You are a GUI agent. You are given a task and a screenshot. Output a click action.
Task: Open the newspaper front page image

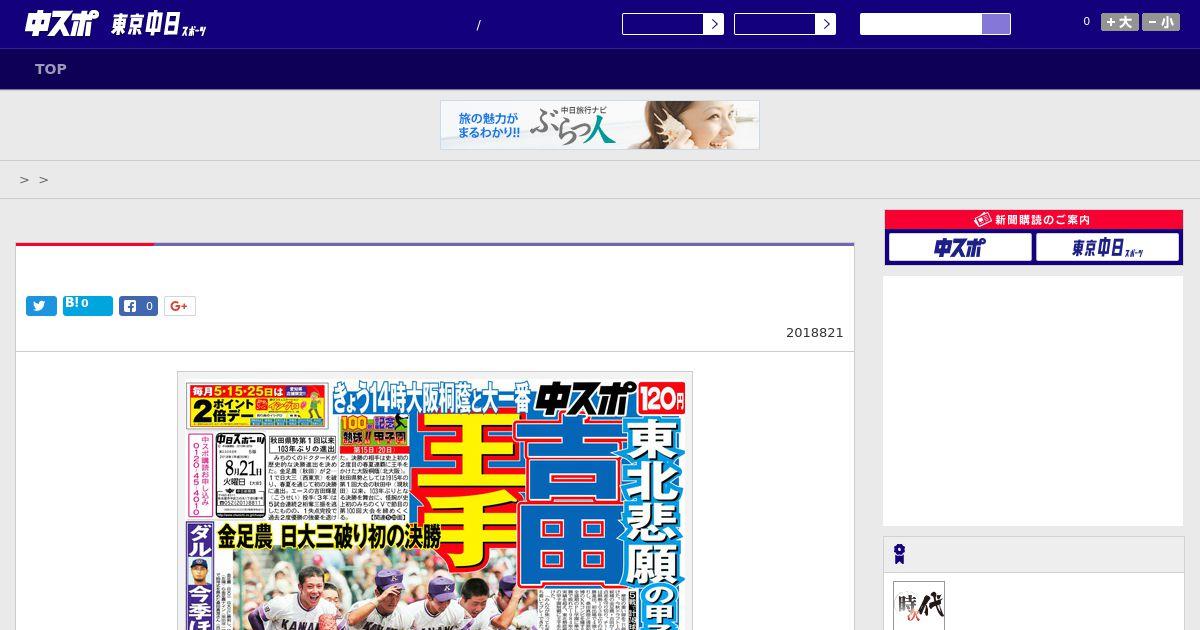435,501
